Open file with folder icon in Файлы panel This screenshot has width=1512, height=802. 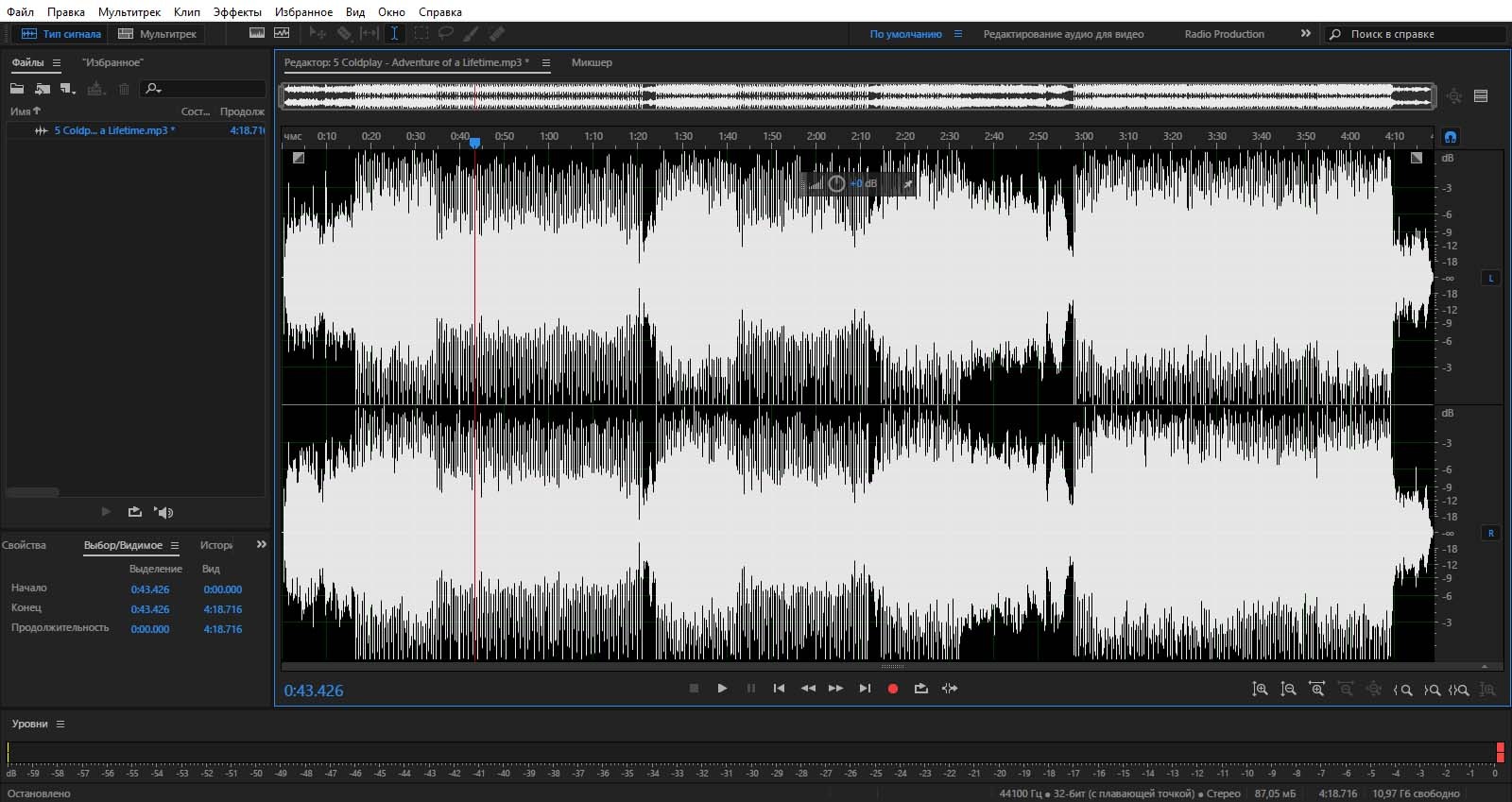point(17,89)
